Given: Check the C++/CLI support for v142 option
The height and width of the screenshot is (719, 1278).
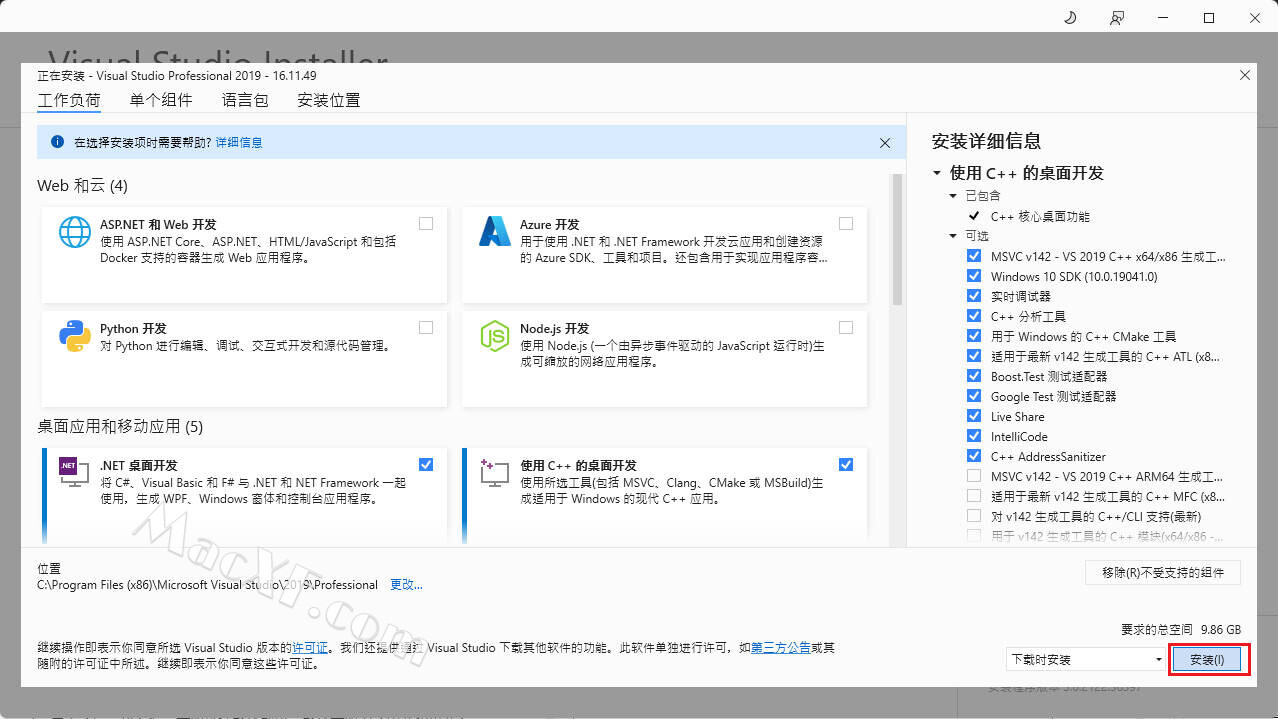Looking at the screenshot, I should pos(974,516).
